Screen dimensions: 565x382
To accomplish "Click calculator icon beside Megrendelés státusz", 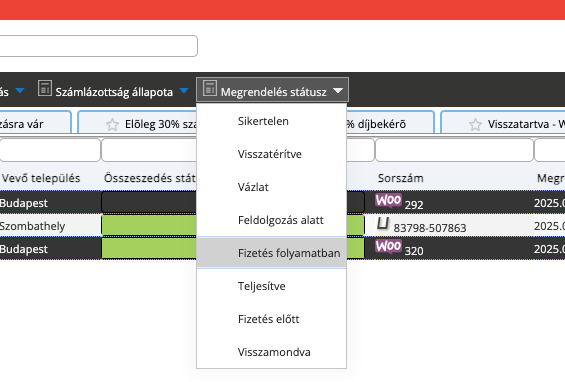I will tap(210, 88).
